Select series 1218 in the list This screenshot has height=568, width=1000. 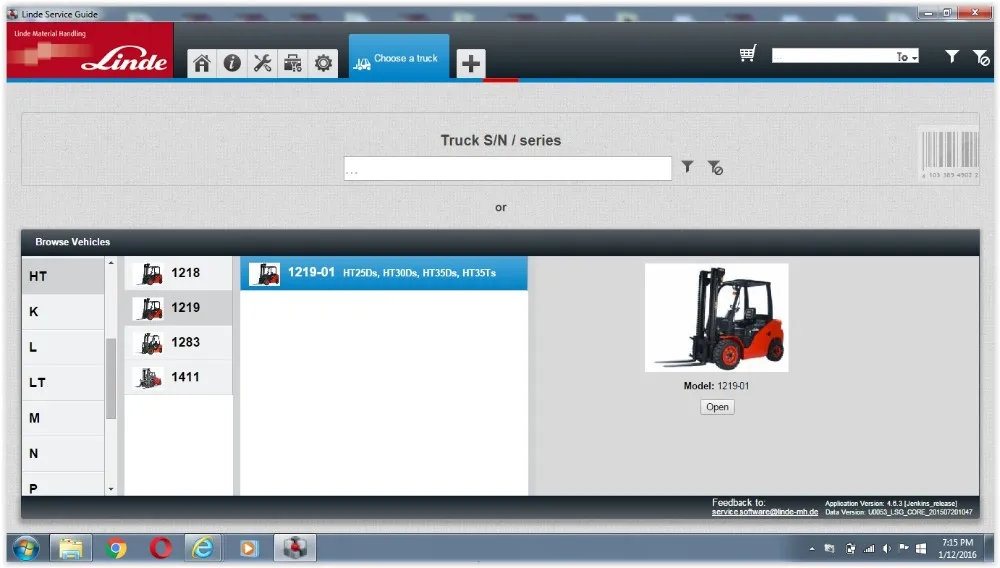(179, 273)
